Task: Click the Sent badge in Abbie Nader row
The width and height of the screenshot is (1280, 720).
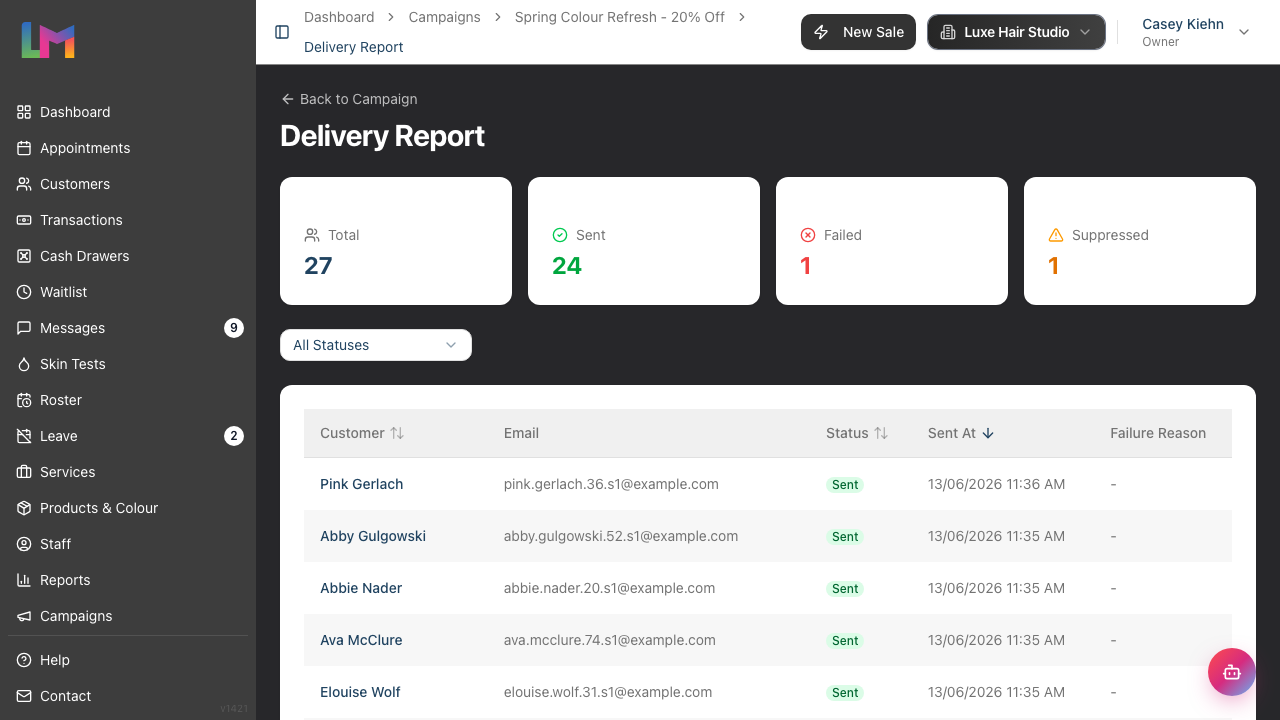Action: pyautogui.click(x=845, y=589)
